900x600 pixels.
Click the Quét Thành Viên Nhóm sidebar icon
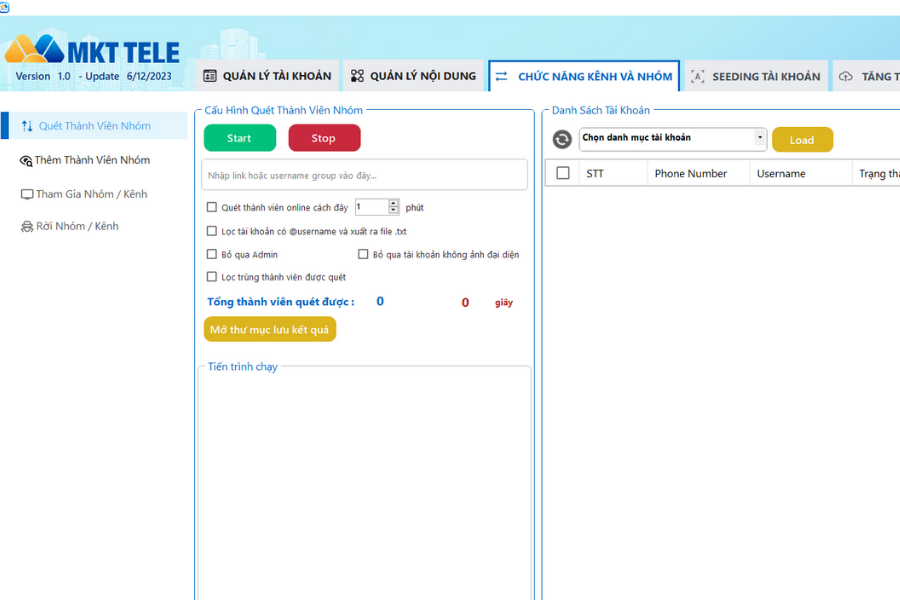(x=27, y=126)
